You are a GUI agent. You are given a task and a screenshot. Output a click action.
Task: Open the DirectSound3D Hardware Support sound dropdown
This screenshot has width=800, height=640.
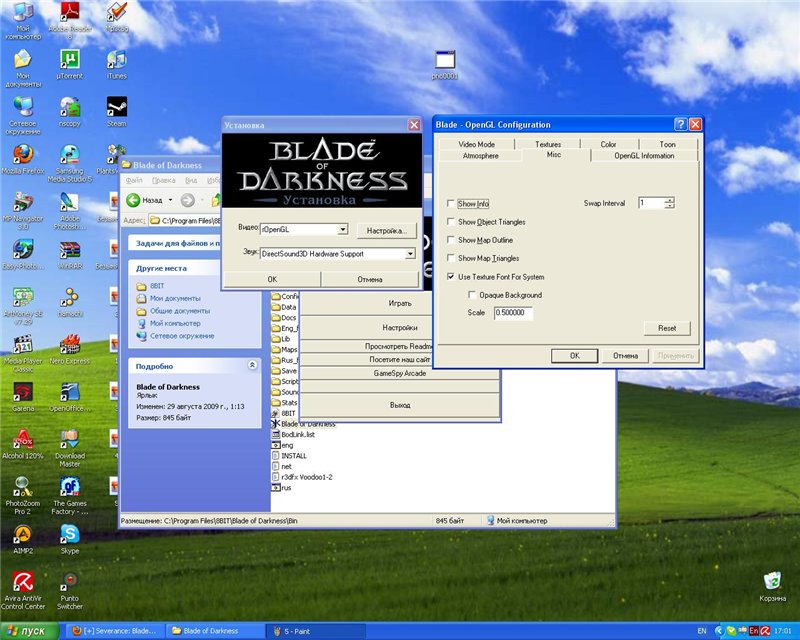coord(408,253)
